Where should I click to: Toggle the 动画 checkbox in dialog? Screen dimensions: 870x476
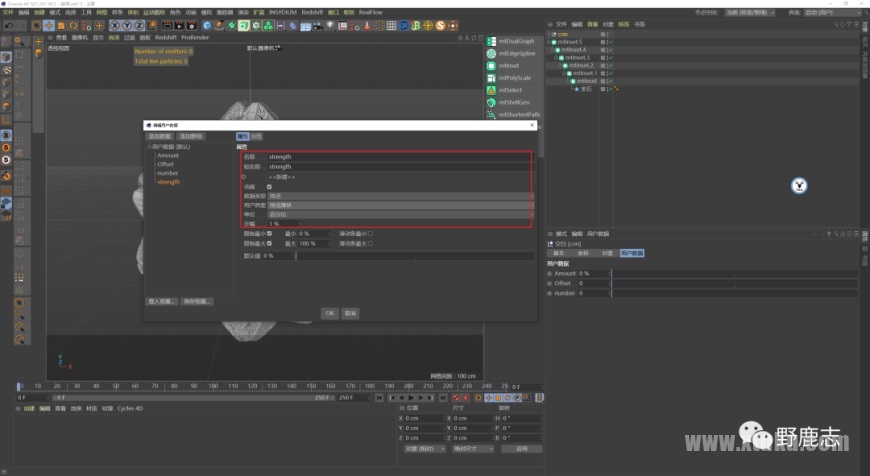tap(270, 187)
